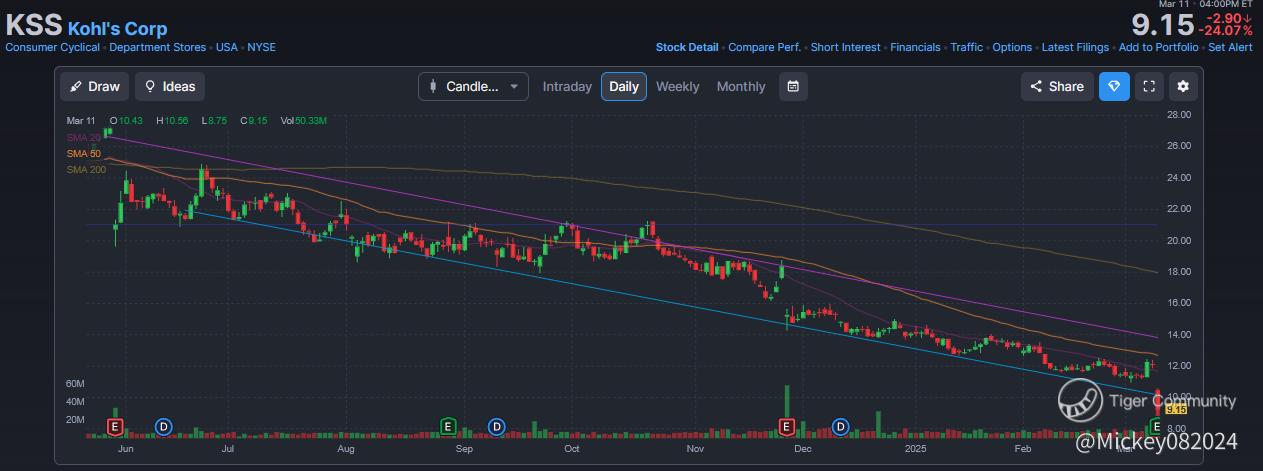Image resolution: width=1263 pixels, height=471 pixels.
Task: Open the Financials page
Action: point(915,47)
